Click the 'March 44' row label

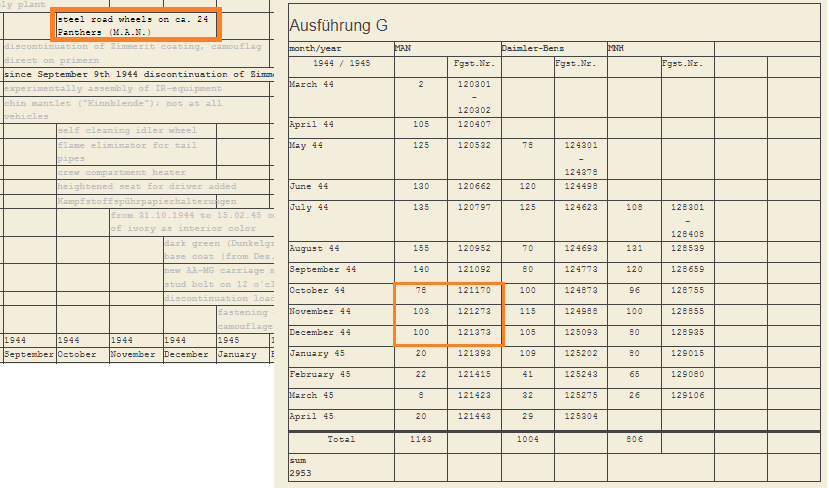(311, 84)
